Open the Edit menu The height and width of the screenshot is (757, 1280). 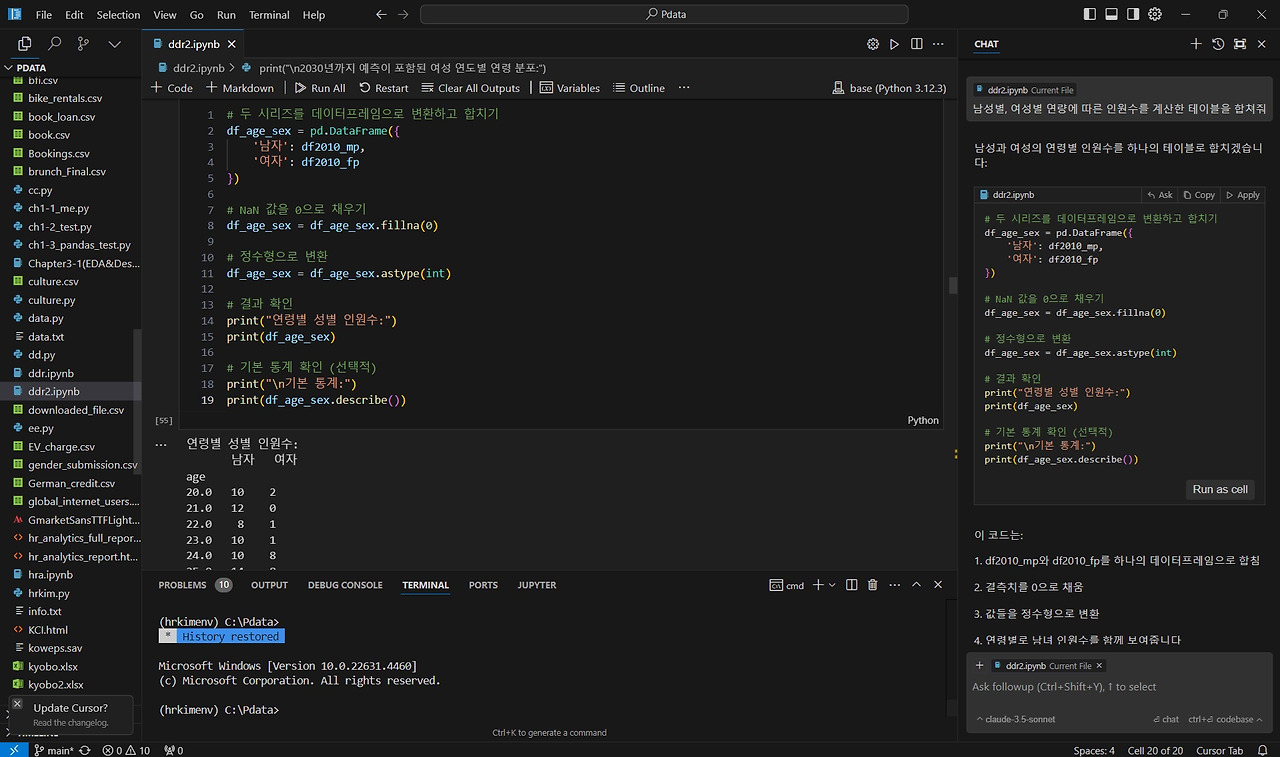pyautogui.click(x=75, y=15)
